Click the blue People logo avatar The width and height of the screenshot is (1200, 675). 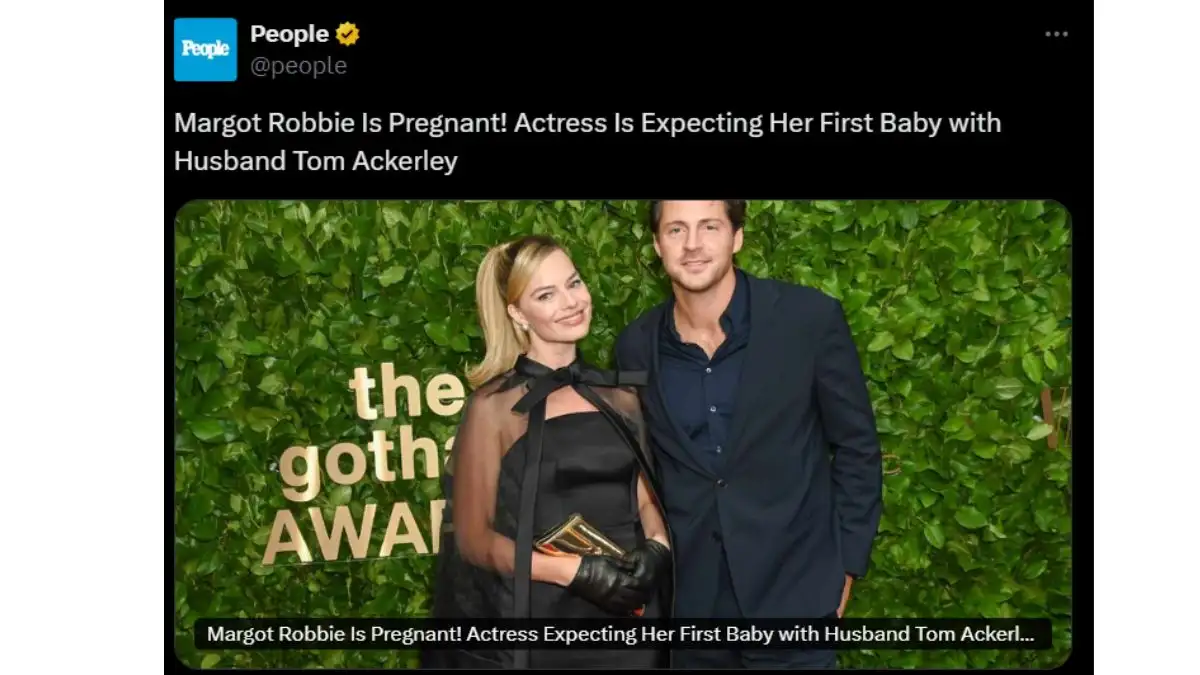coord(205,49)
